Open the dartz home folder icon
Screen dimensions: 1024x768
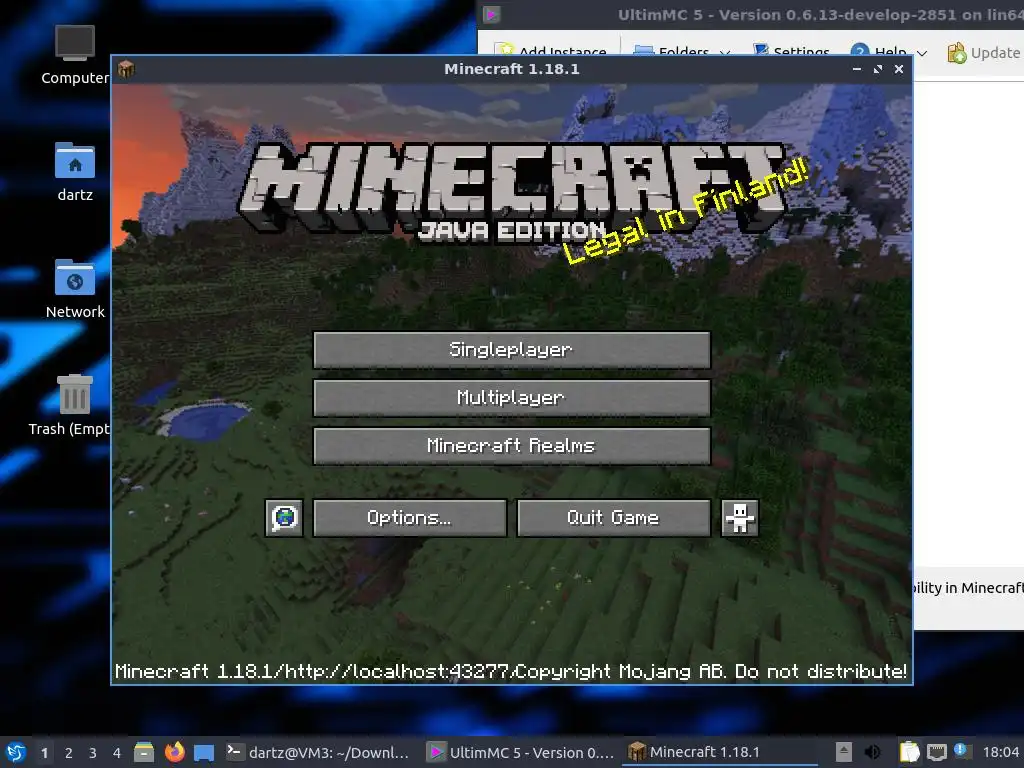74,172
